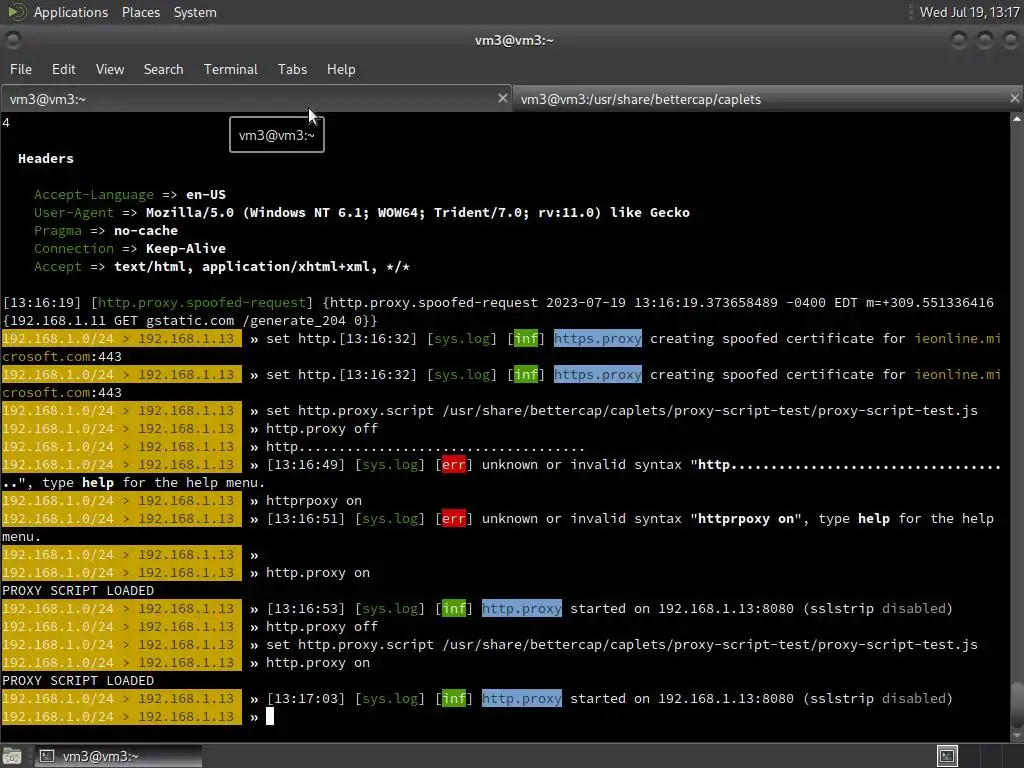Open the terminal File menu

point(20,69)
